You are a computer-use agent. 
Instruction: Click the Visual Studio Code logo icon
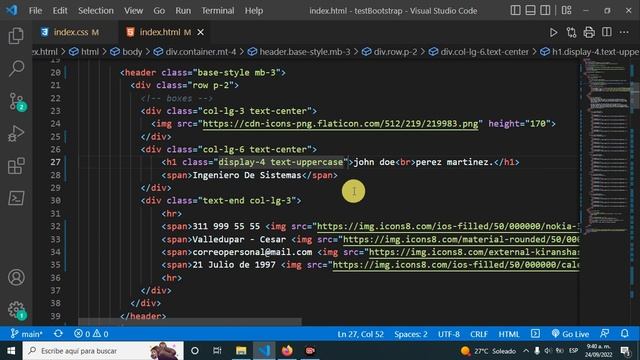coord(12,10)
